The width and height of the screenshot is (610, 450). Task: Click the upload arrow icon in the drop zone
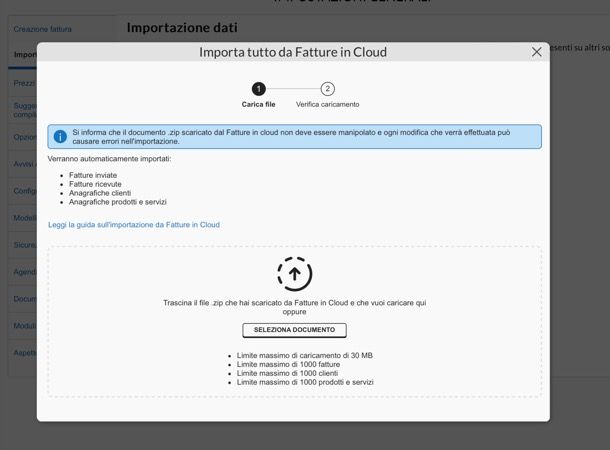click(x=294, y=274)
